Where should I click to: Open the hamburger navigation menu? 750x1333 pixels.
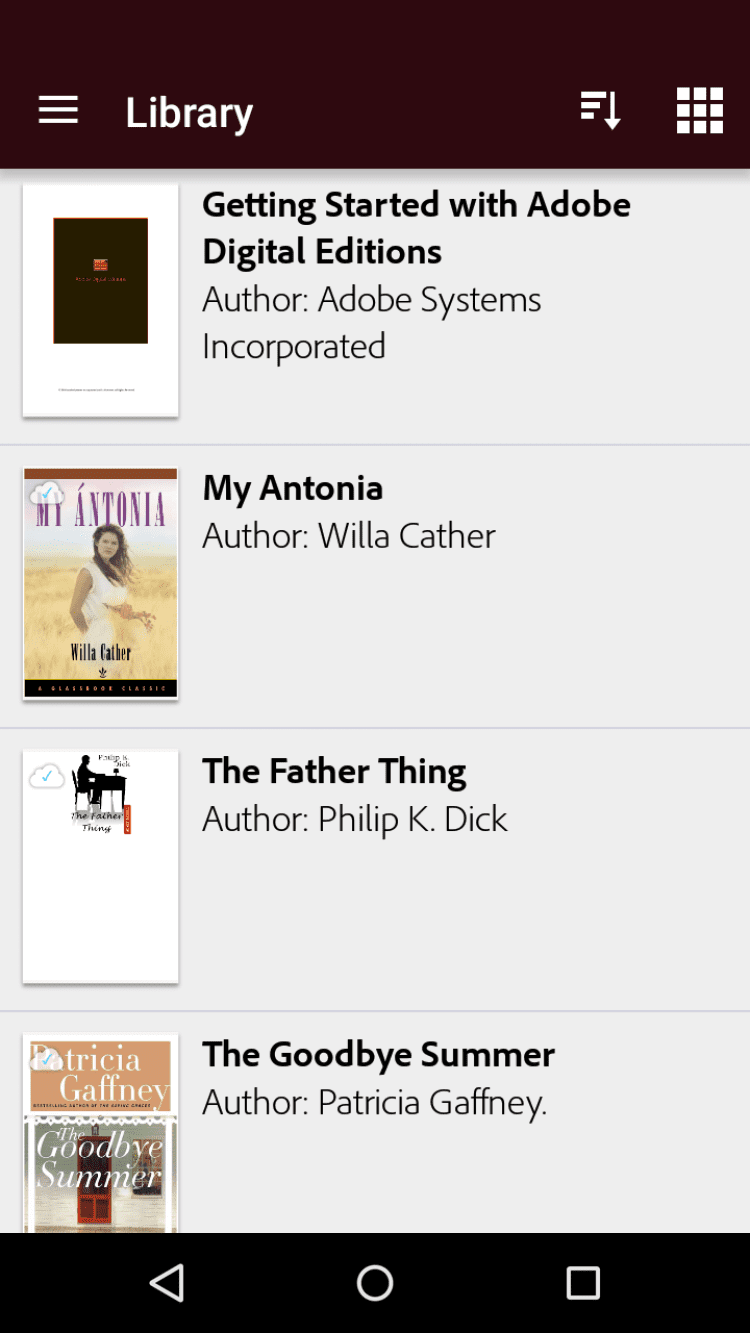[x=58, y=110]
